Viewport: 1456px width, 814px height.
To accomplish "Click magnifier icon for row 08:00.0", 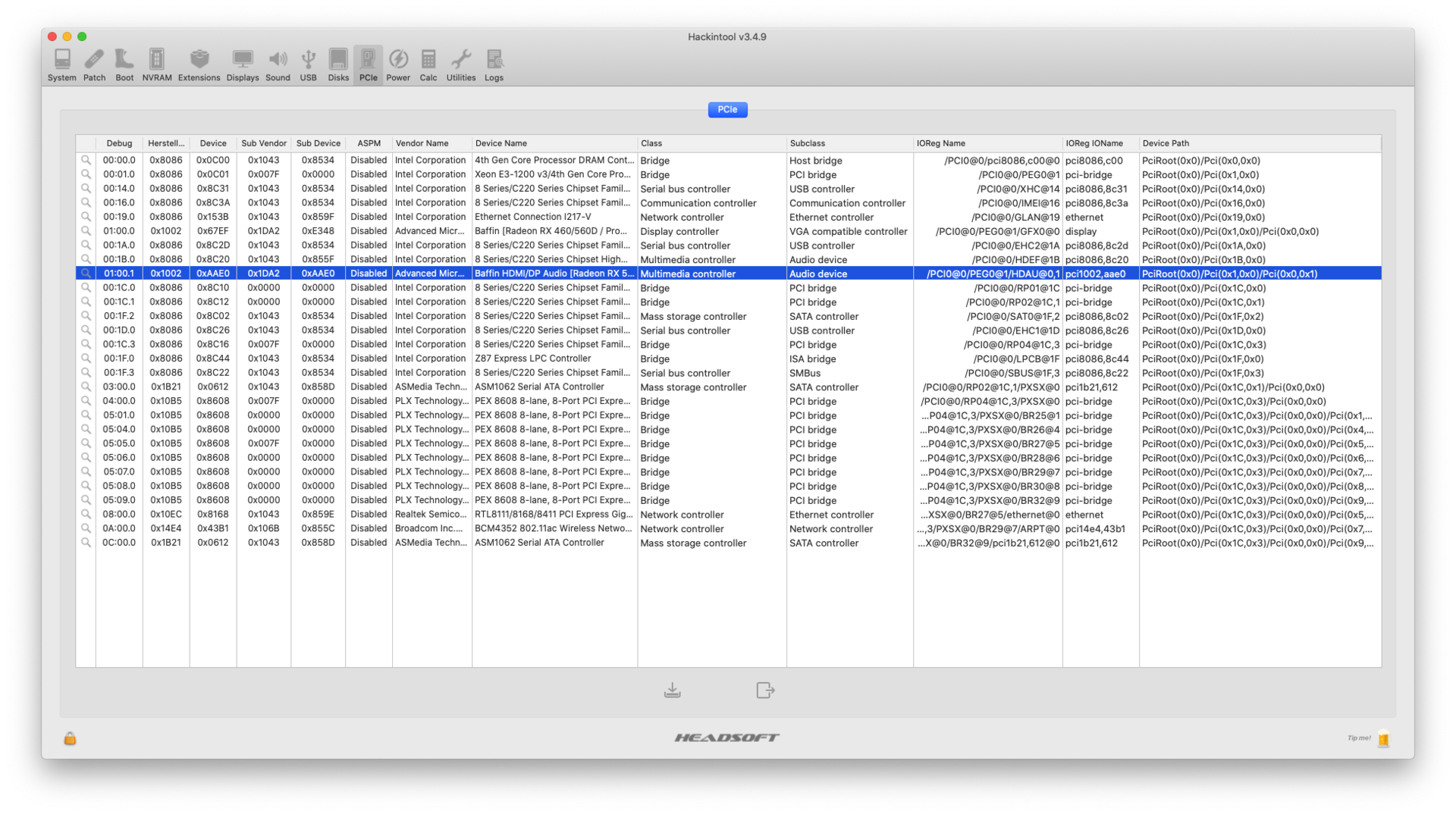I will [86, 515].
